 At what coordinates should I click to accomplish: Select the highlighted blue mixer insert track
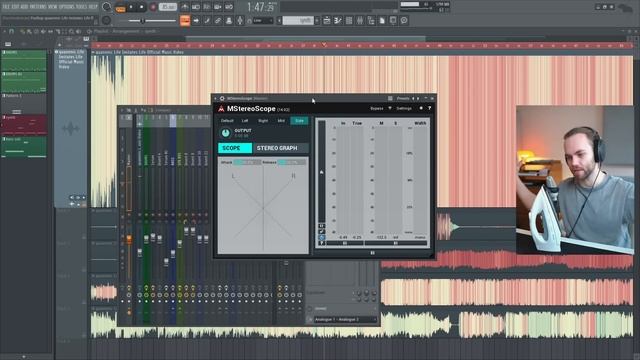173,163
